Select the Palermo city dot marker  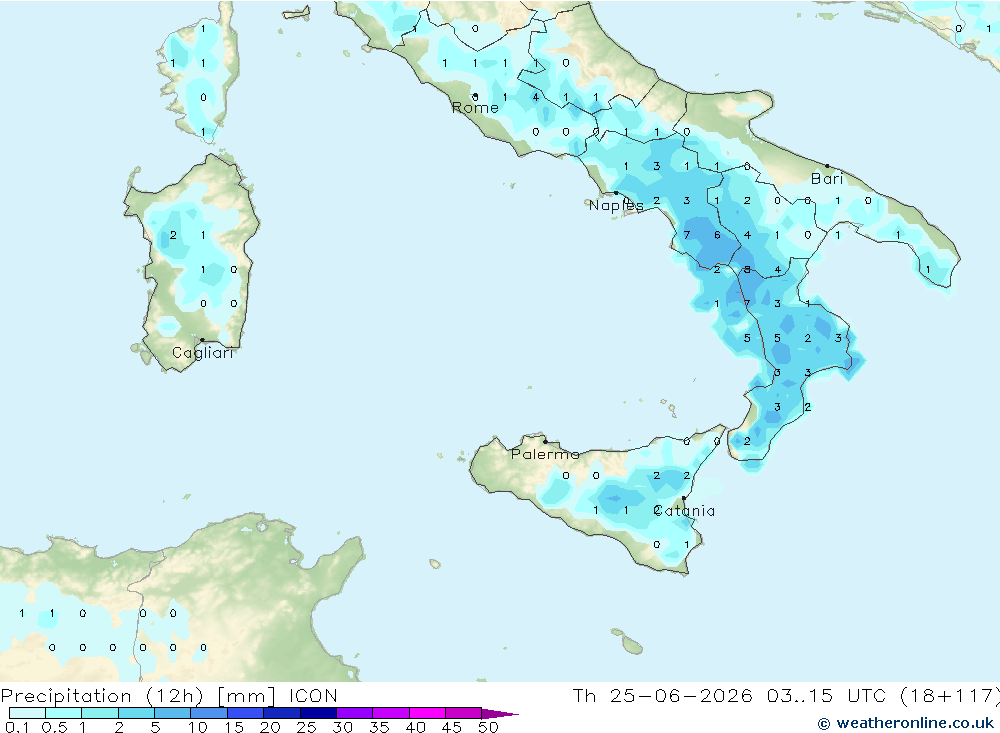(x=545, y=441)
